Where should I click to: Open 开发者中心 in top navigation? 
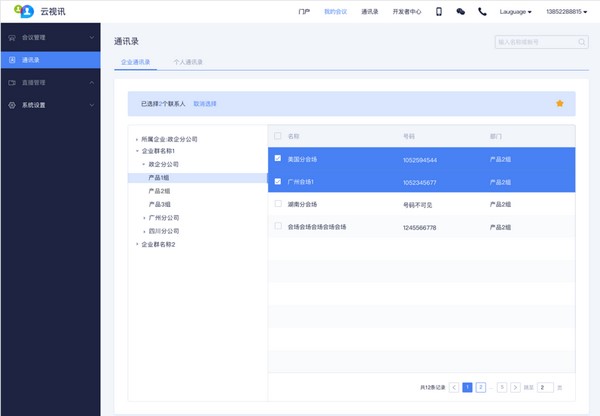406,12
